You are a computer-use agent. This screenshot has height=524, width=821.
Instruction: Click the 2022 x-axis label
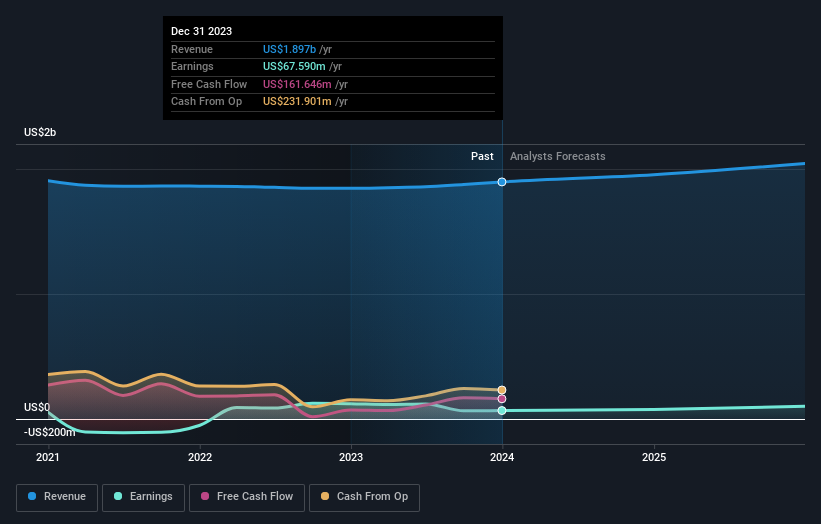coord(200,457)
